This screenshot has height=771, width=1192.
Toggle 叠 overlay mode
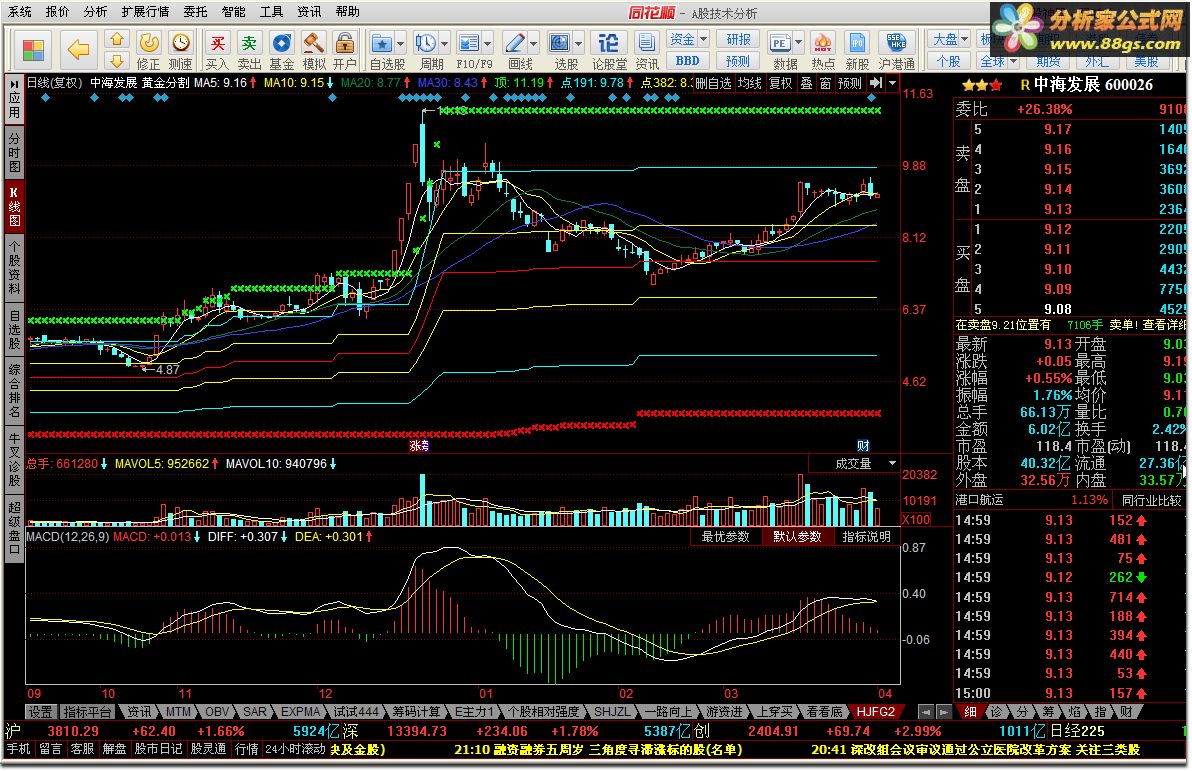tap(807, 83)
